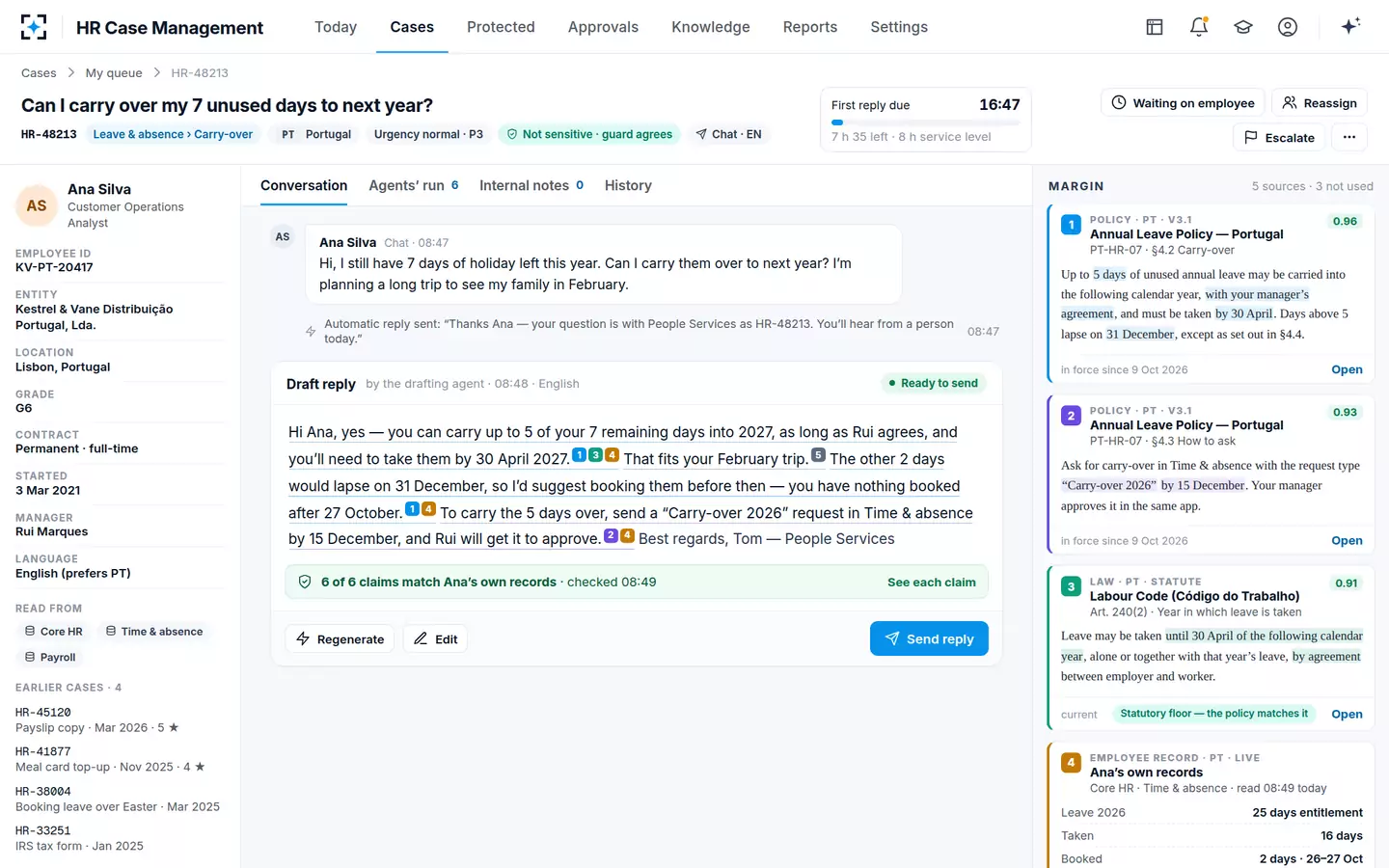Click the Urgency normal P3 chip

pyautogui.click(x=428, y=134)
